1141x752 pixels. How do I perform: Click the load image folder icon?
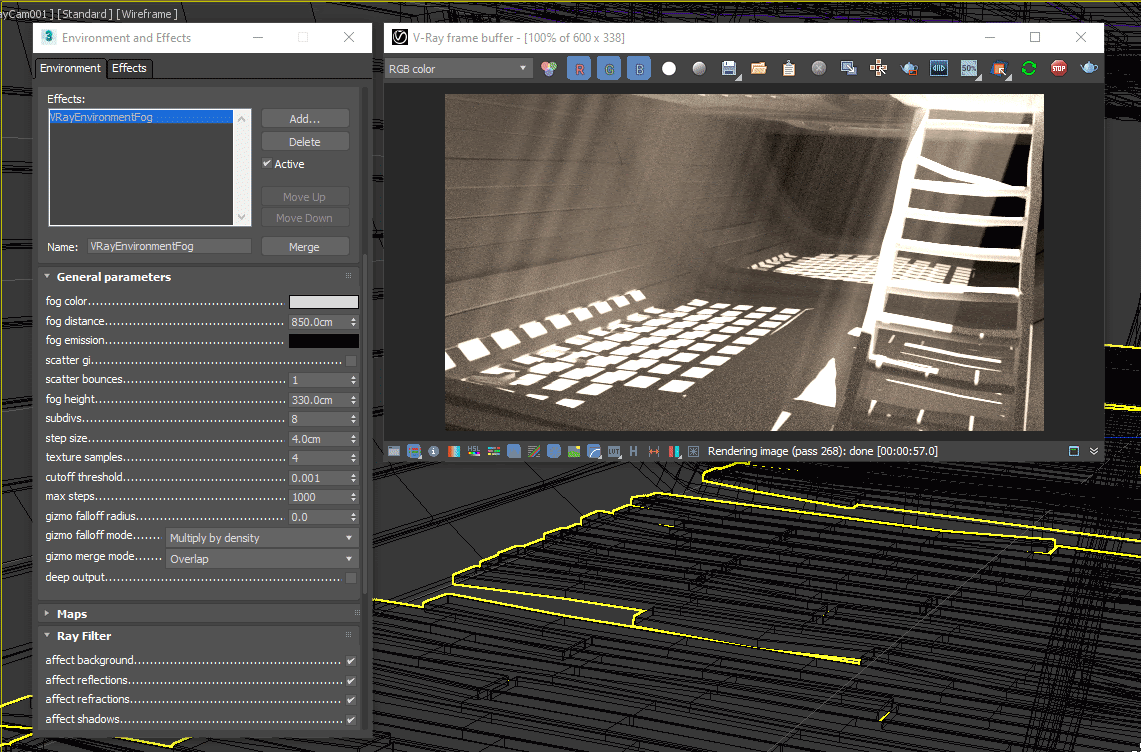[759, 68]
